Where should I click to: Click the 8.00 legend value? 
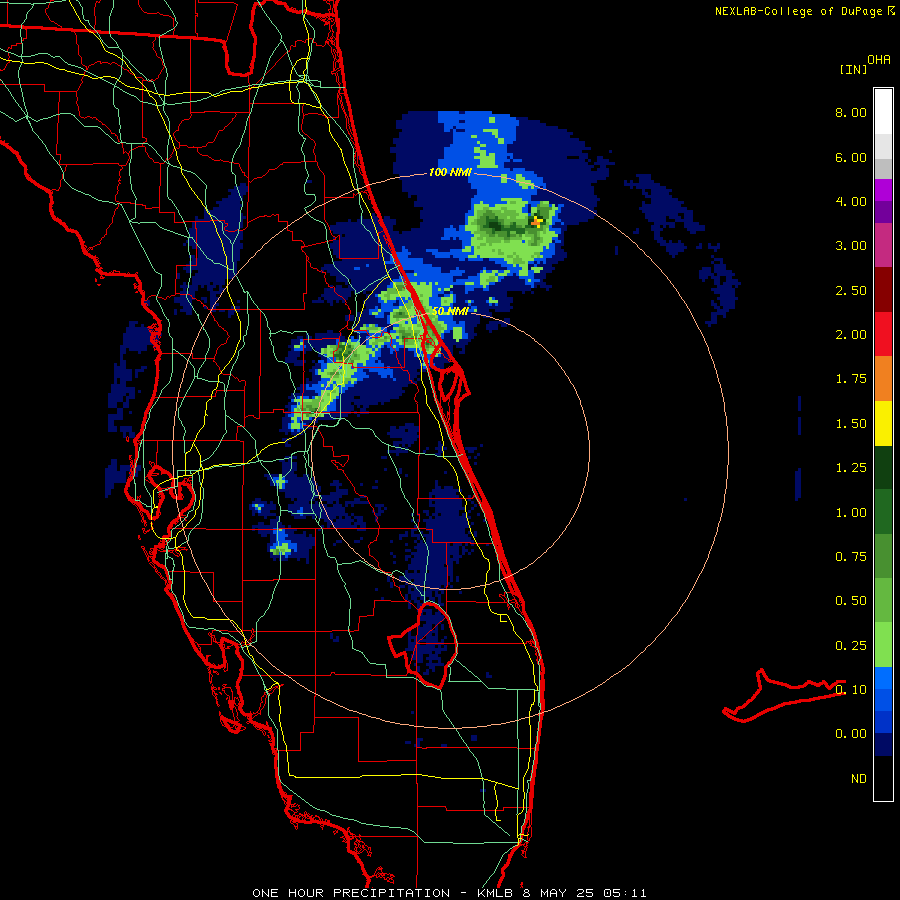click(x=851, y=112)
